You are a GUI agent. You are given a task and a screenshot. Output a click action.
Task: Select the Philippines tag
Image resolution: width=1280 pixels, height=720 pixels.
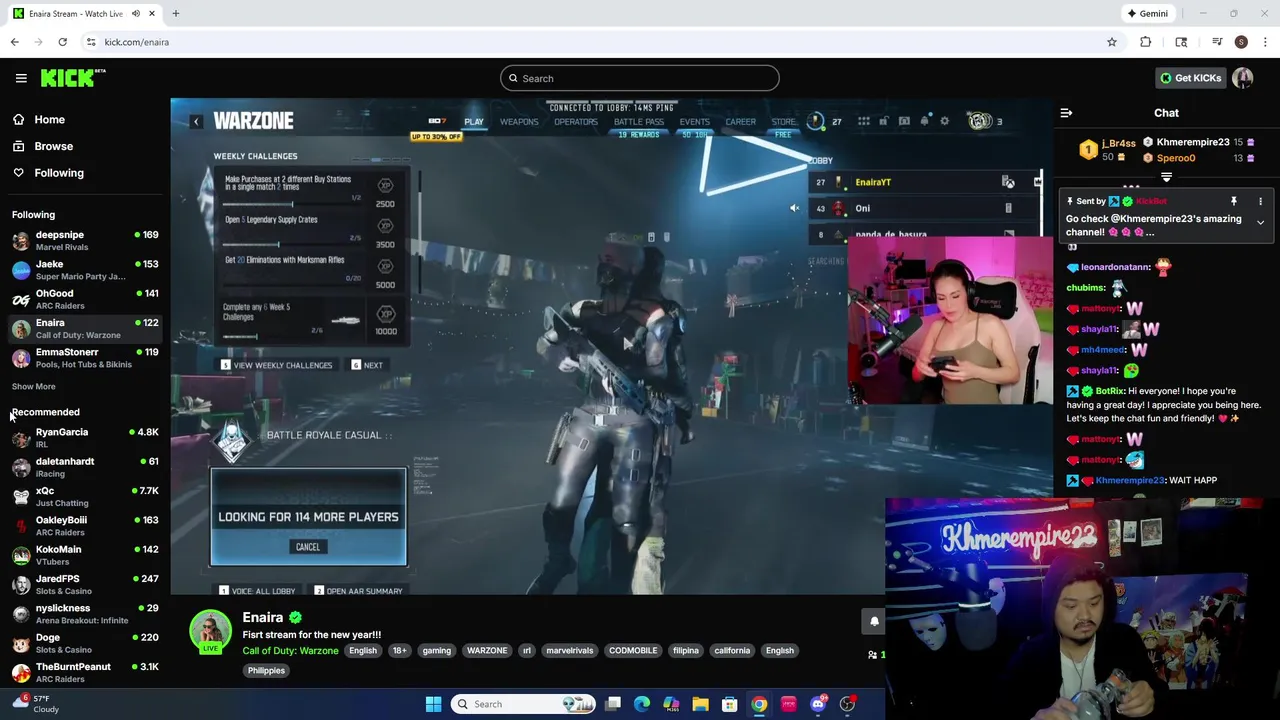266,671
